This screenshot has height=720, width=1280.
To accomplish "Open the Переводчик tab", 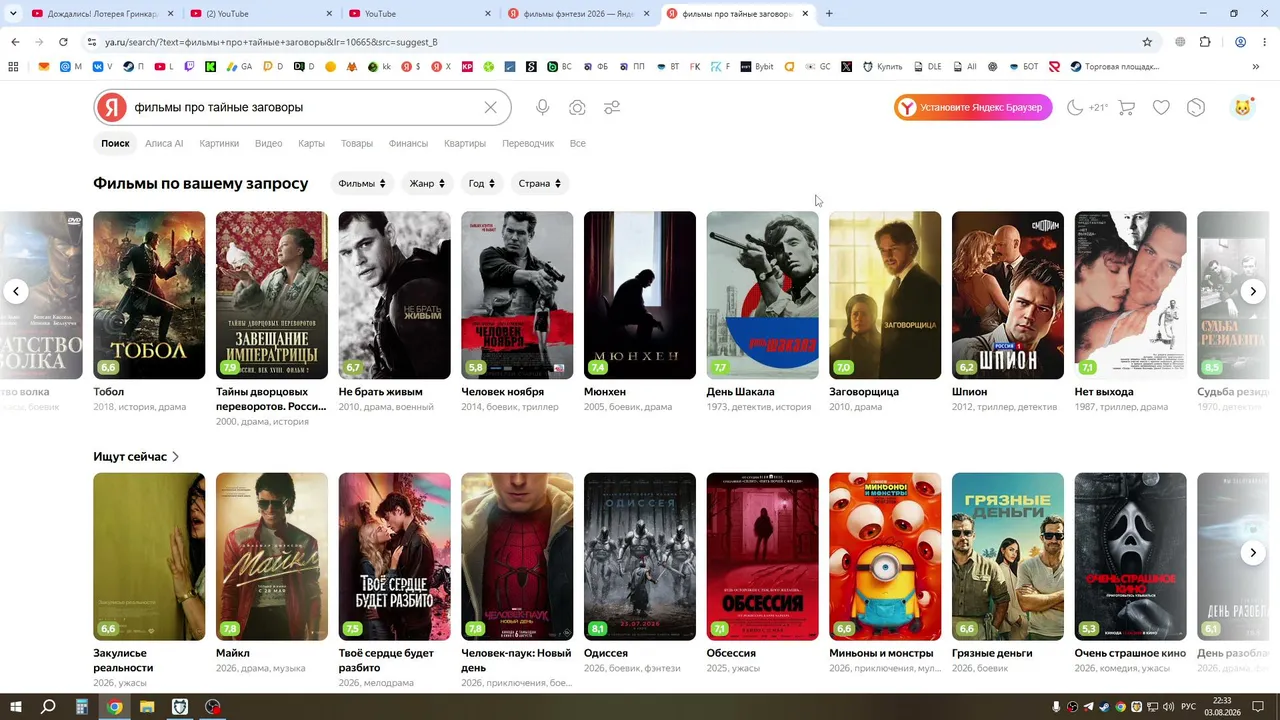I will coord(528,143).
